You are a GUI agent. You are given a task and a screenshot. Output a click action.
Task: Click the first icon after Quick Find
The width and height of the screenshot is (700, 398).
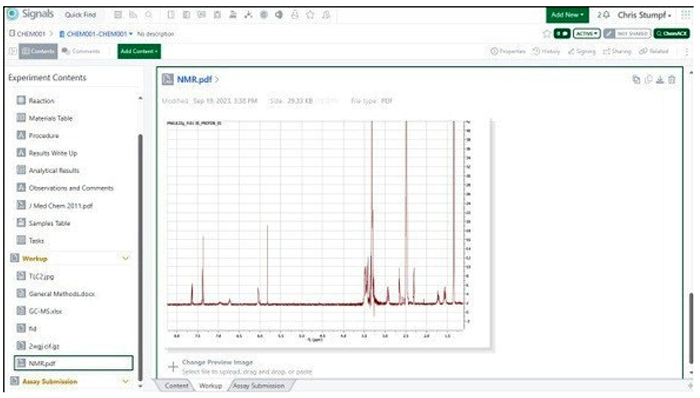(x=118, y=15)
